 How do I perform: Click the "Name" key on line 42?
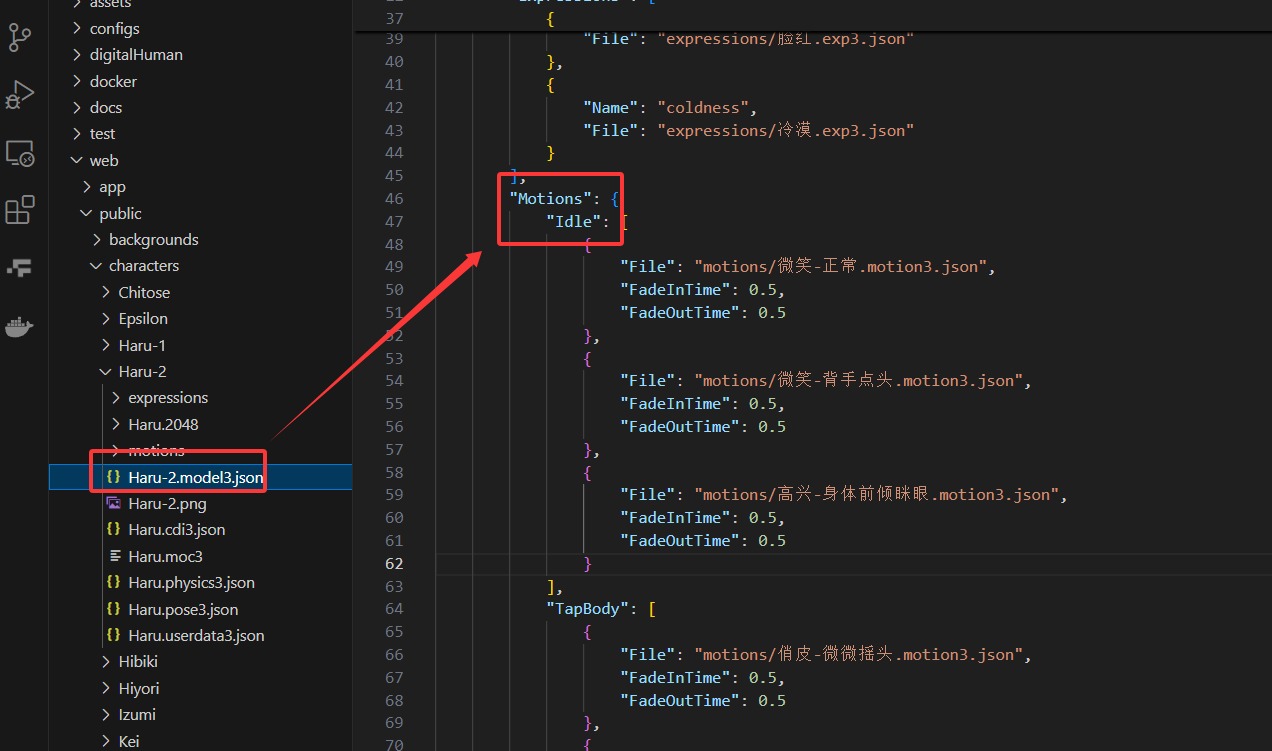[610, 107]
